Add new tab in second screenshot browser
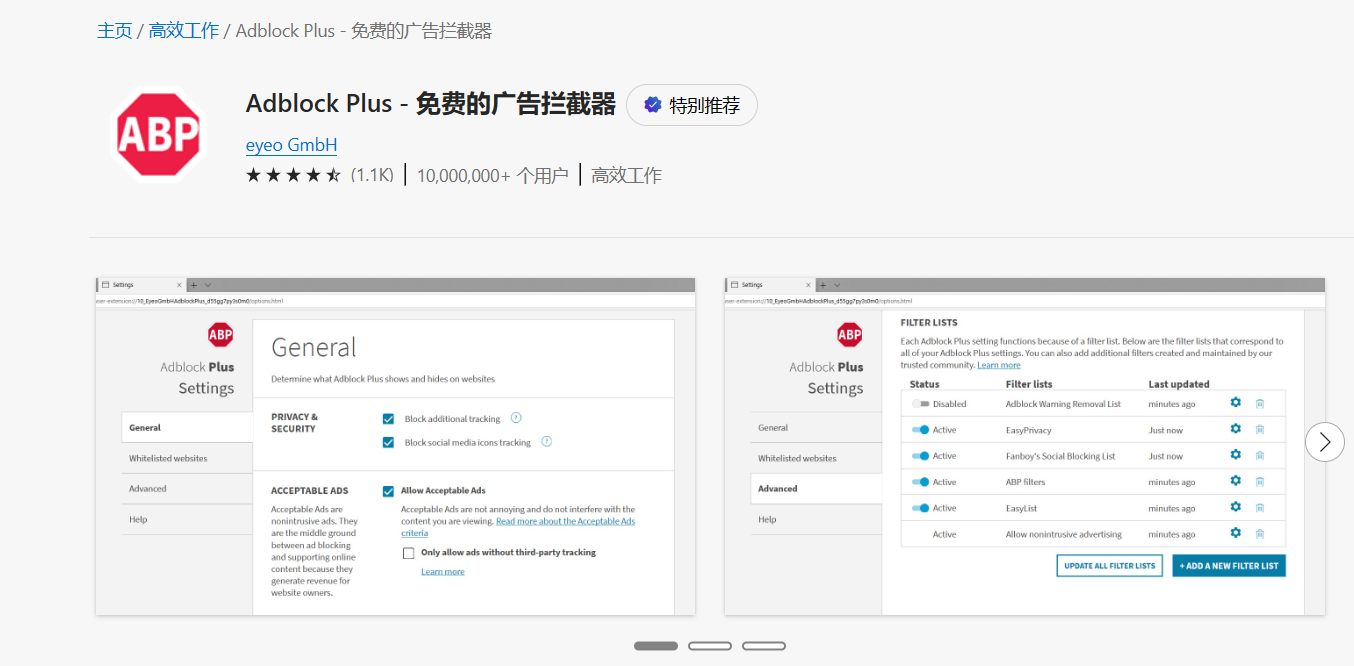The width and height of the screenshot is (1354, 666). pos(823,285)
